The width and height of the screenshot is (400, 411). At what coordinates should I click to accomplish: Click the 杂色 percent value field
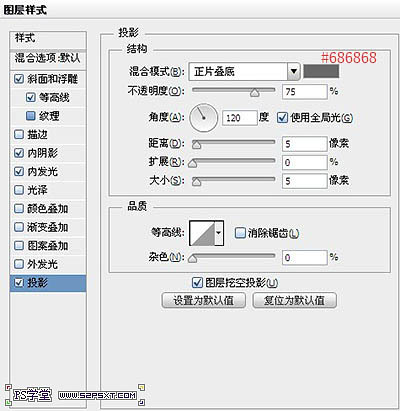(x=305, y=257)
